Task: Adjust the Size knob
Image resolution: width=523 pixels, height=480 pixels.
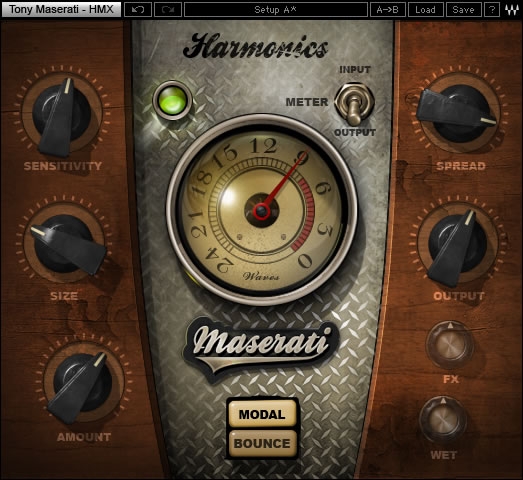Action: 64,244
